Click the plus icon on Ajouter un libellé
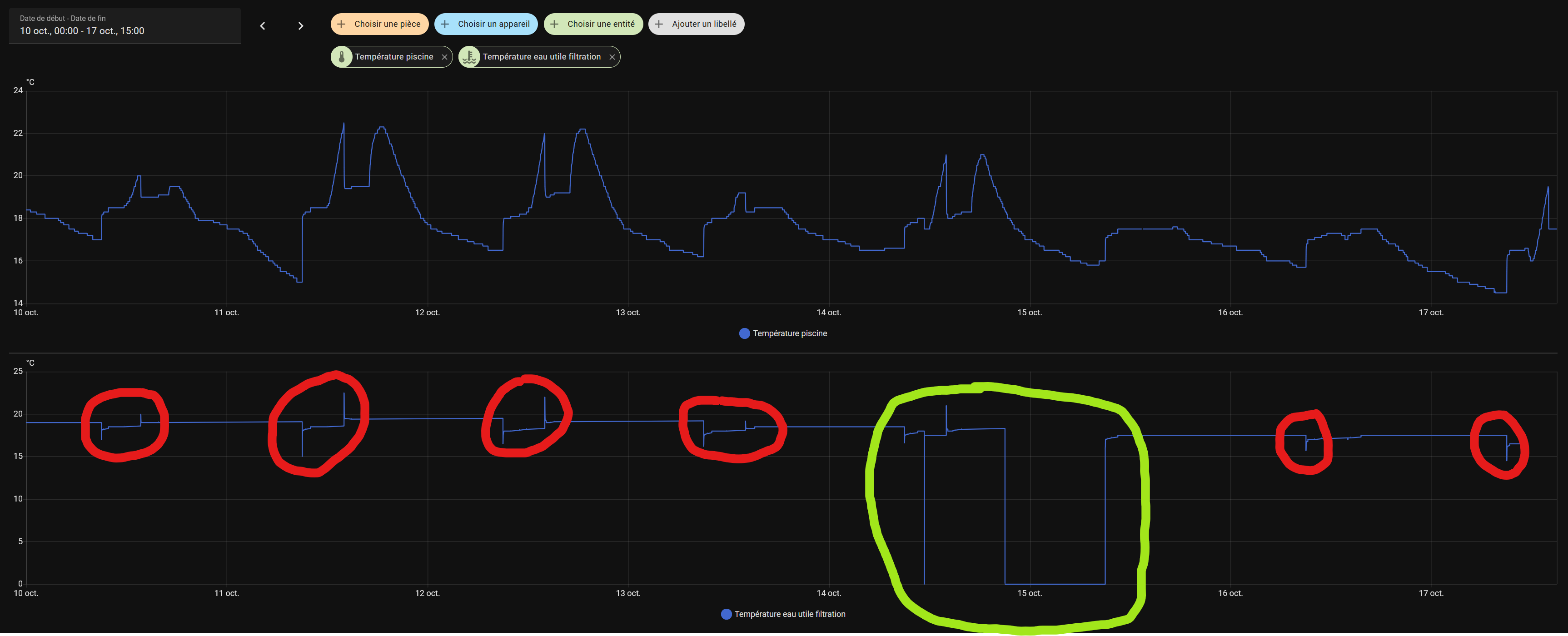The height and width of the screenshot is (636, 1568). pyautogui.click(x=659, y=25)
